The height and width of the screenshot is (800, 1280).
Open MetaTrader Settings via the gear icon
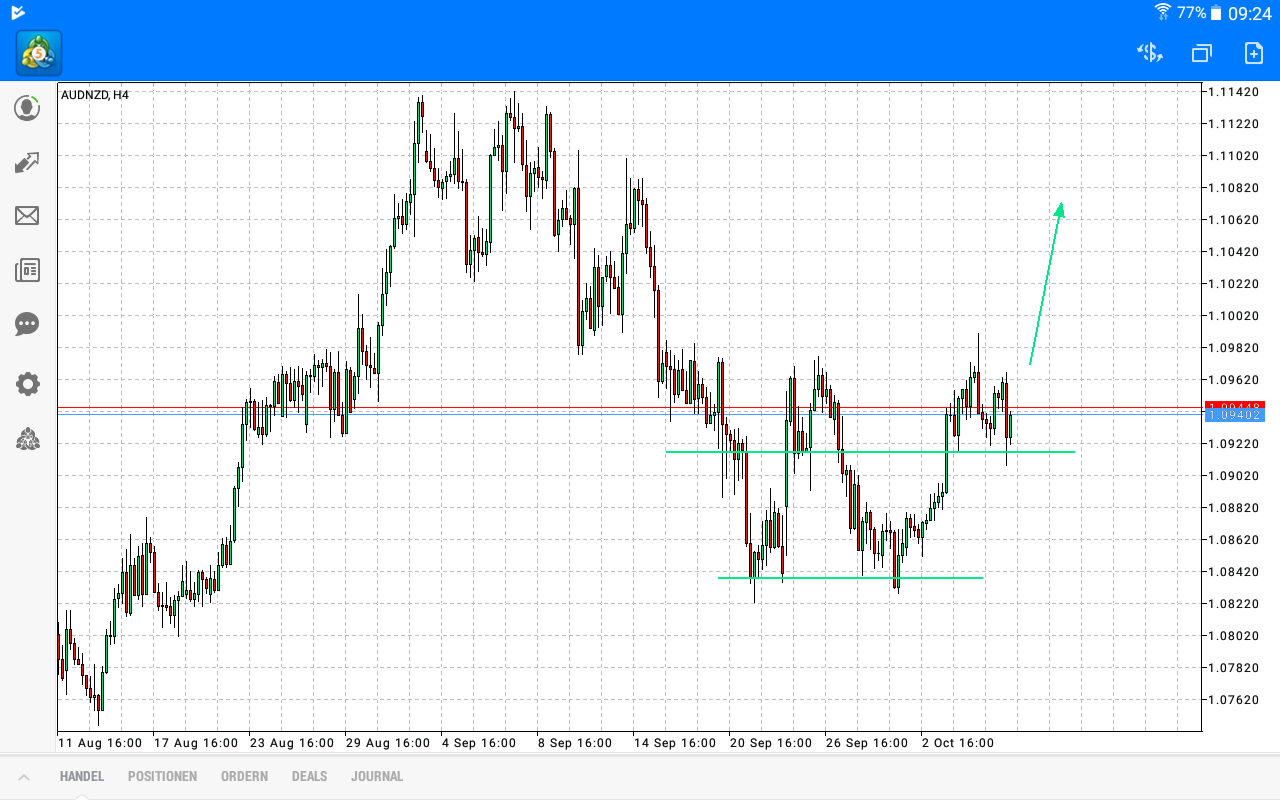[27, 384]
